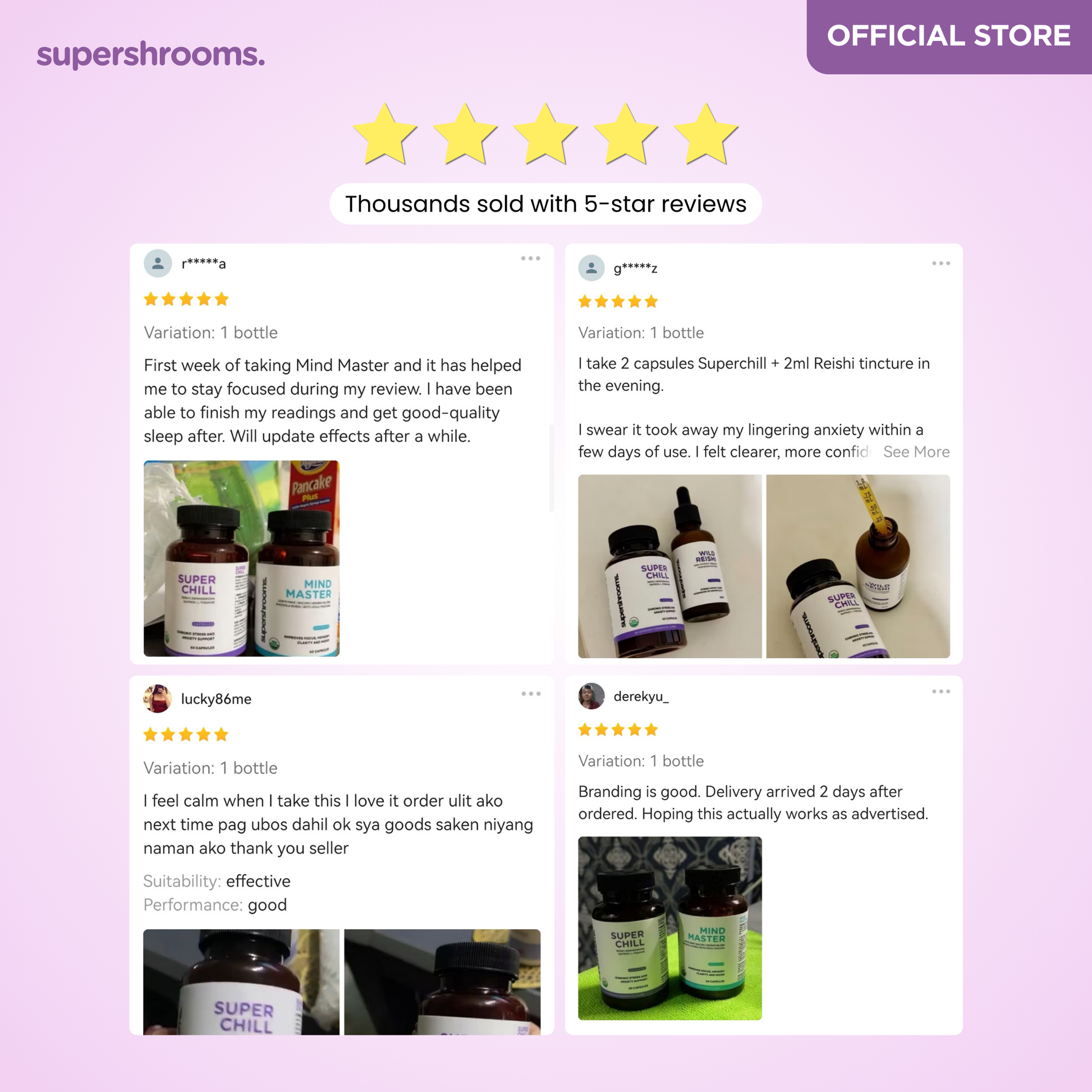Open the Super Chill and Mind Master photo
The height and width of the screenshot is (1092, 1092).
click(x=241, y=558)
